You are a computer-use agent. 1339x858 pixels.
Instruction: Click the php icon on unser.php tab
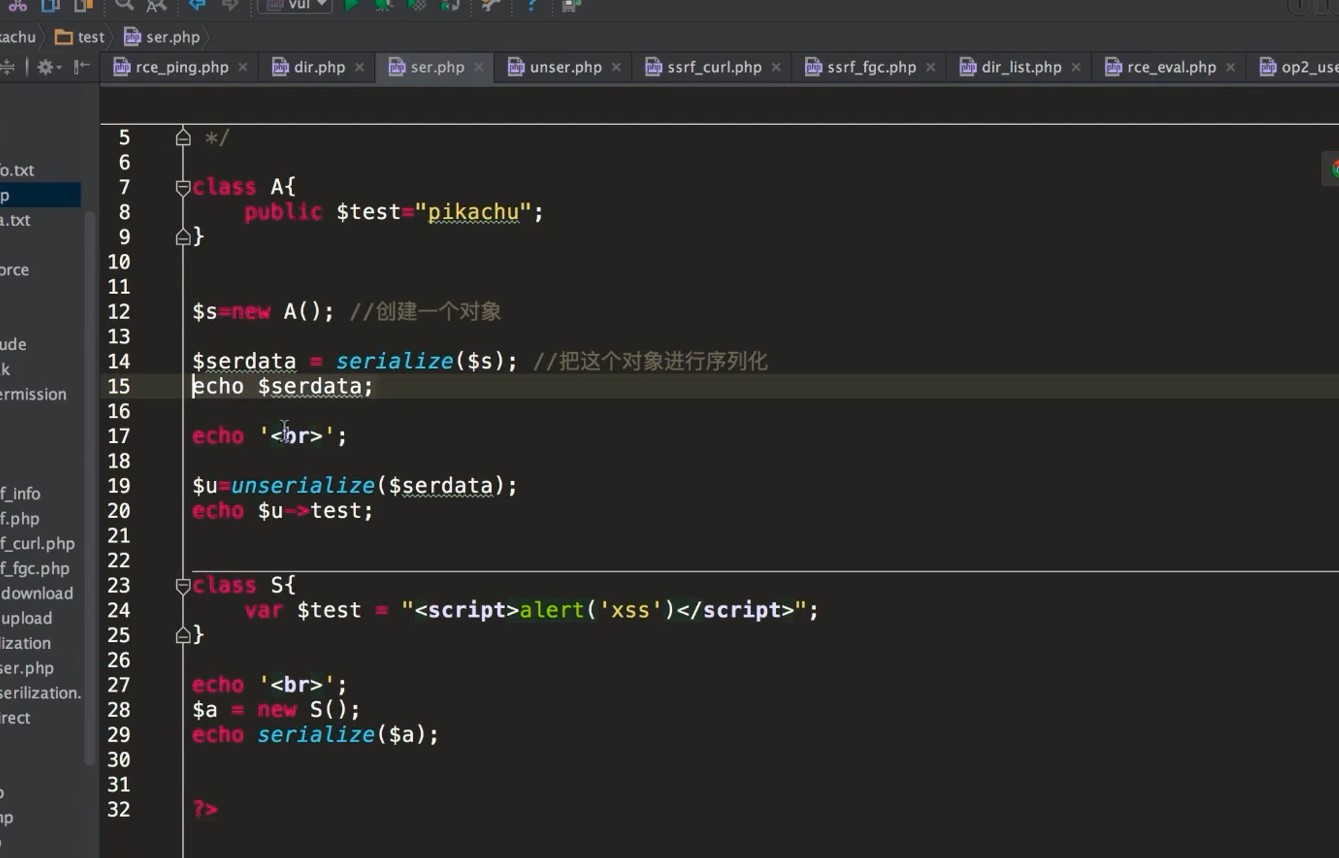point(516,67)
